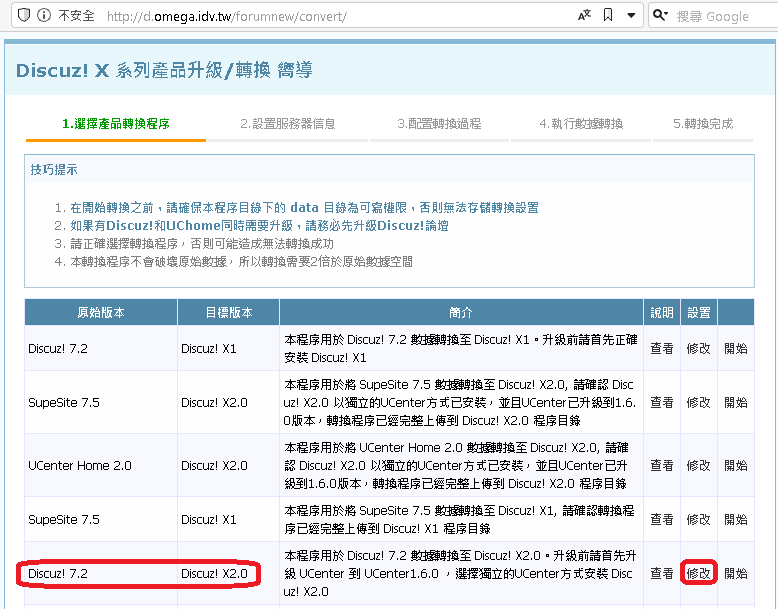The height and width of the screenshot is (609, 778).
Task: Open the search engine magnifier dropdown
Action: [660, 15]
